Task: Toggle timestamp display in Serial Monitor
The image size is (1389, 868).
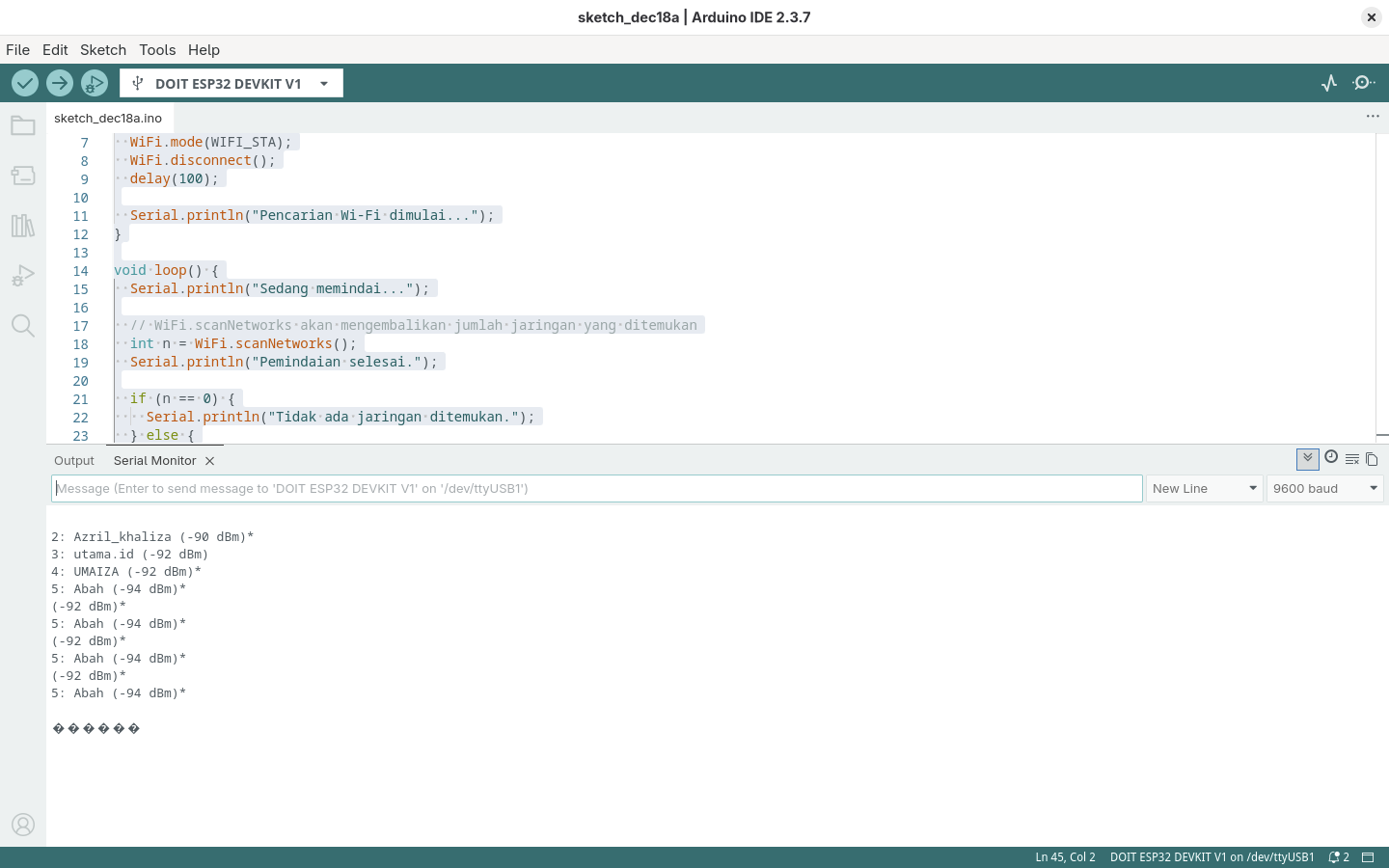Action: tap(1331, 457)
